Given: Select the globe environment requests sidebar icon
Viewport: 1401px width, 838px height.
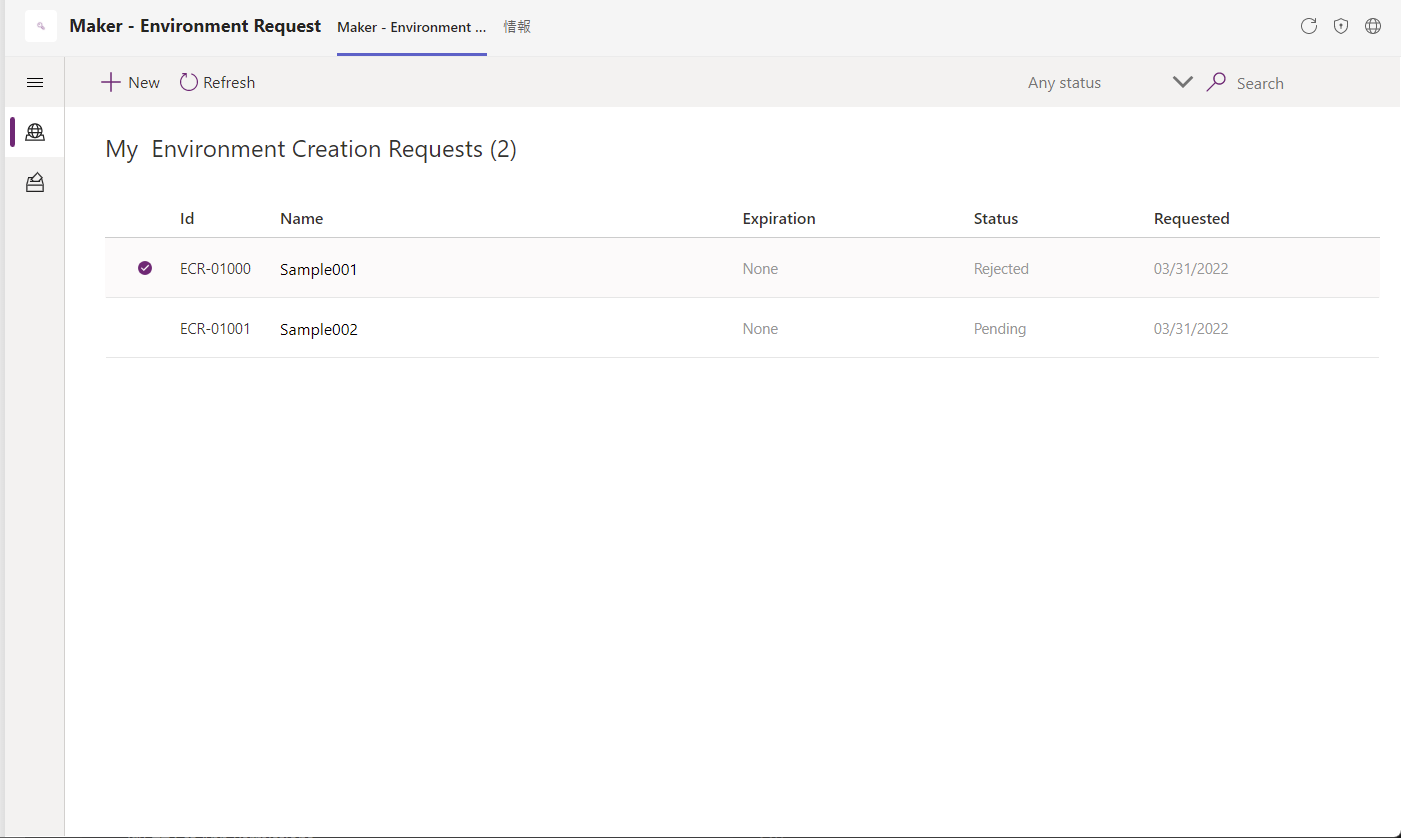Looking at the screenshot, I should (x=35, y=131).
